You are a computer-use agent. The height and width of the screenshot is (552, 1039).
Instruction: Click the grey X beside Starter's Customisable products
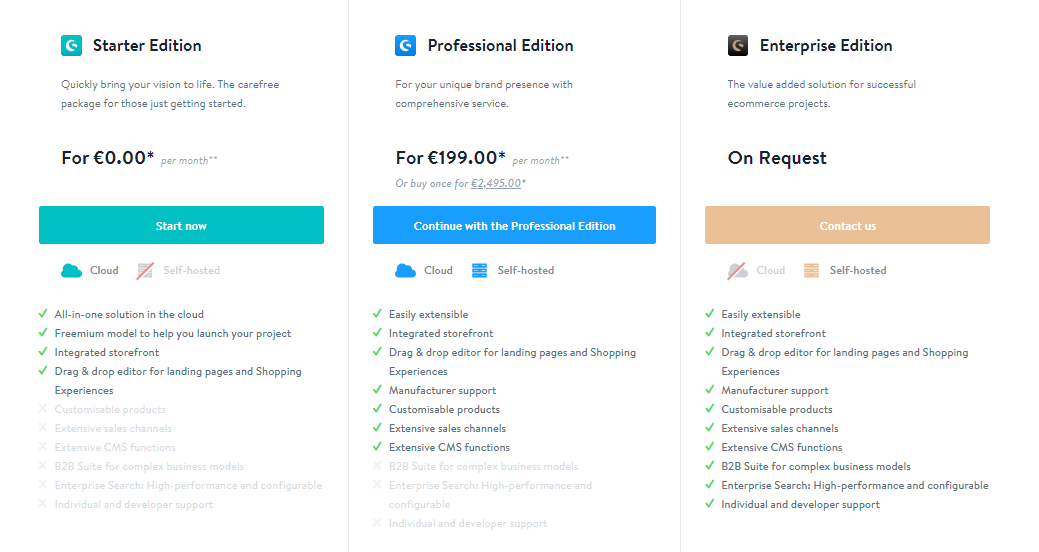click(43, 409)
